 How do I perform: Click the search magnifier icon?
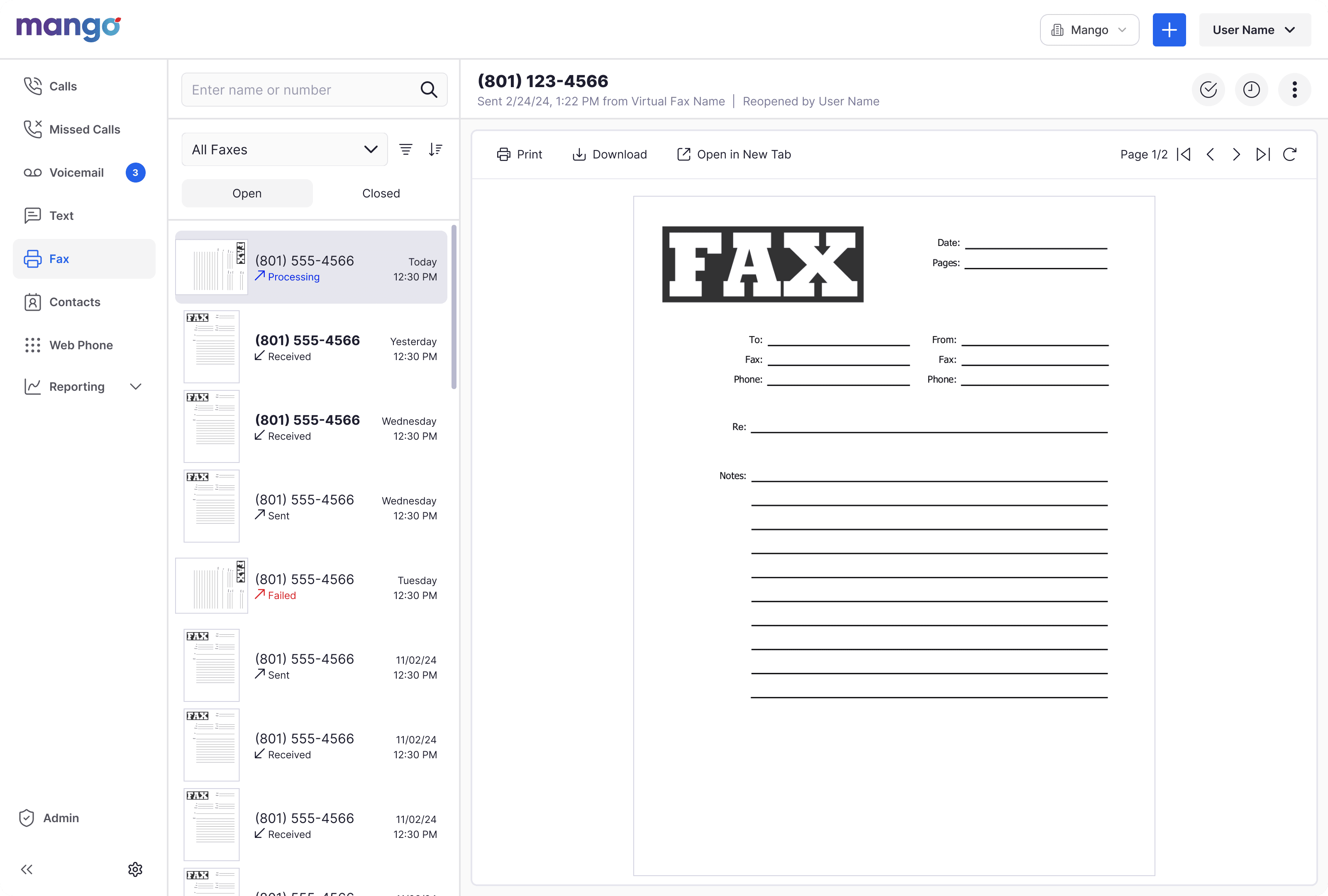pyautogui.click(x=429, y=90)
